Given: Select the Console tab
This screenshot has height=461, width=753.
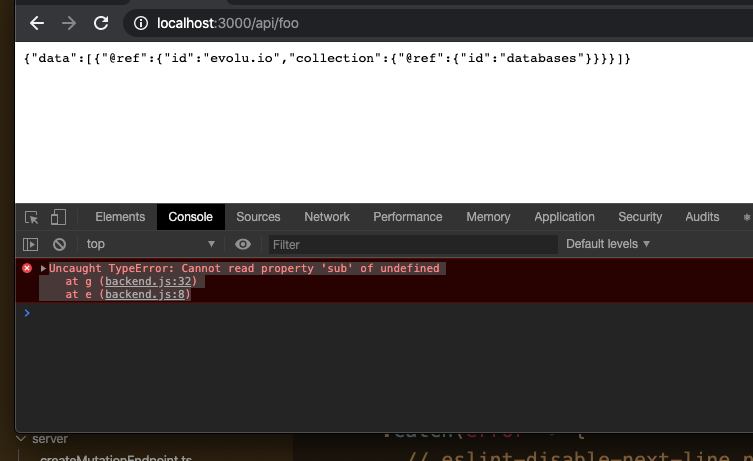Looking at the screenshot, I should tap(191, 217).
